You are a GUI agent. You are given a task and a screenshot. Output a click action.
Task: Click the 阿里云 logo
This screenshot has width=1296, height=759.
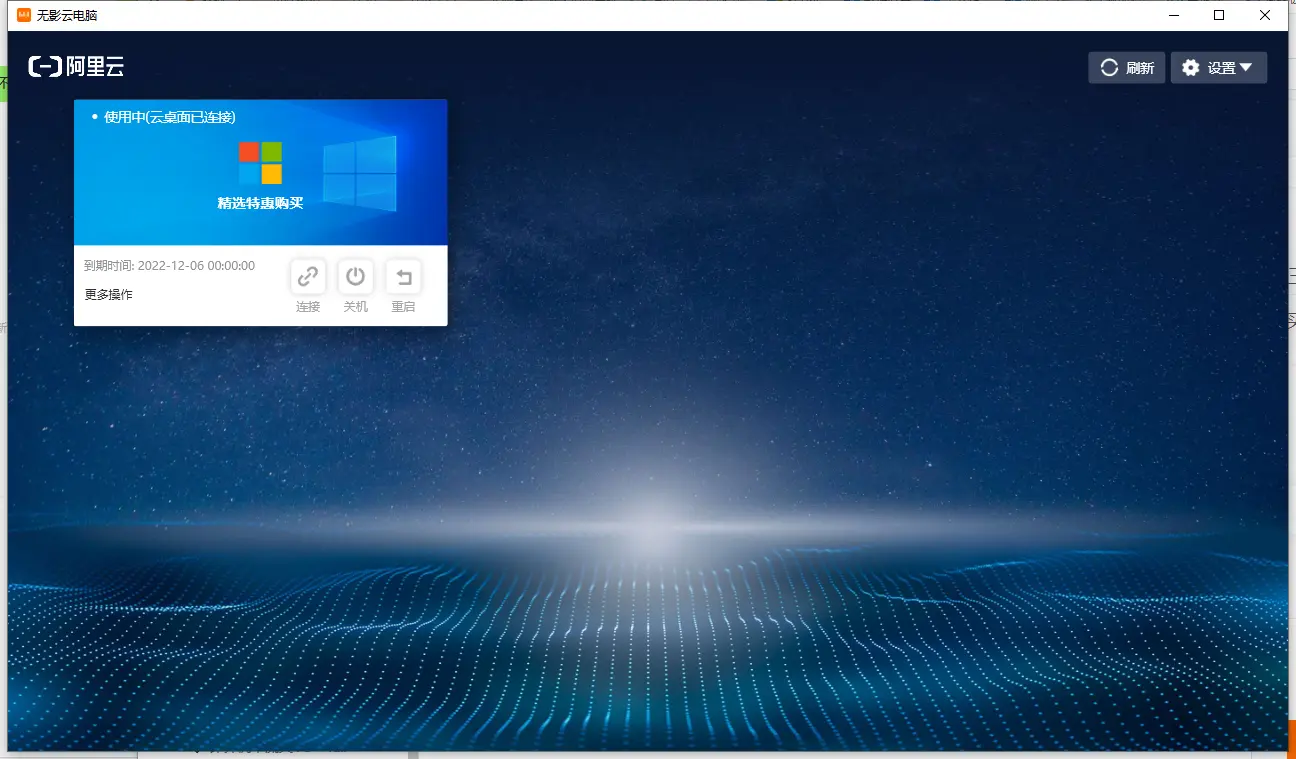(x=77, y=67)
